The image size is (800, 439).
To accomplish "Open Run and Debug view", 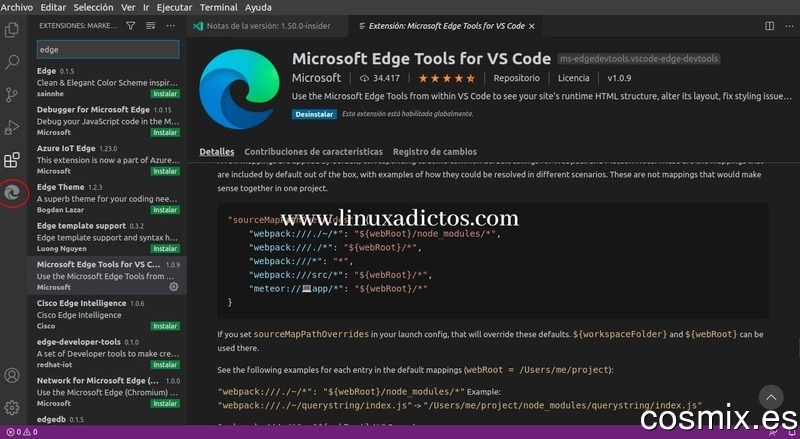I will tap(12, 127).
